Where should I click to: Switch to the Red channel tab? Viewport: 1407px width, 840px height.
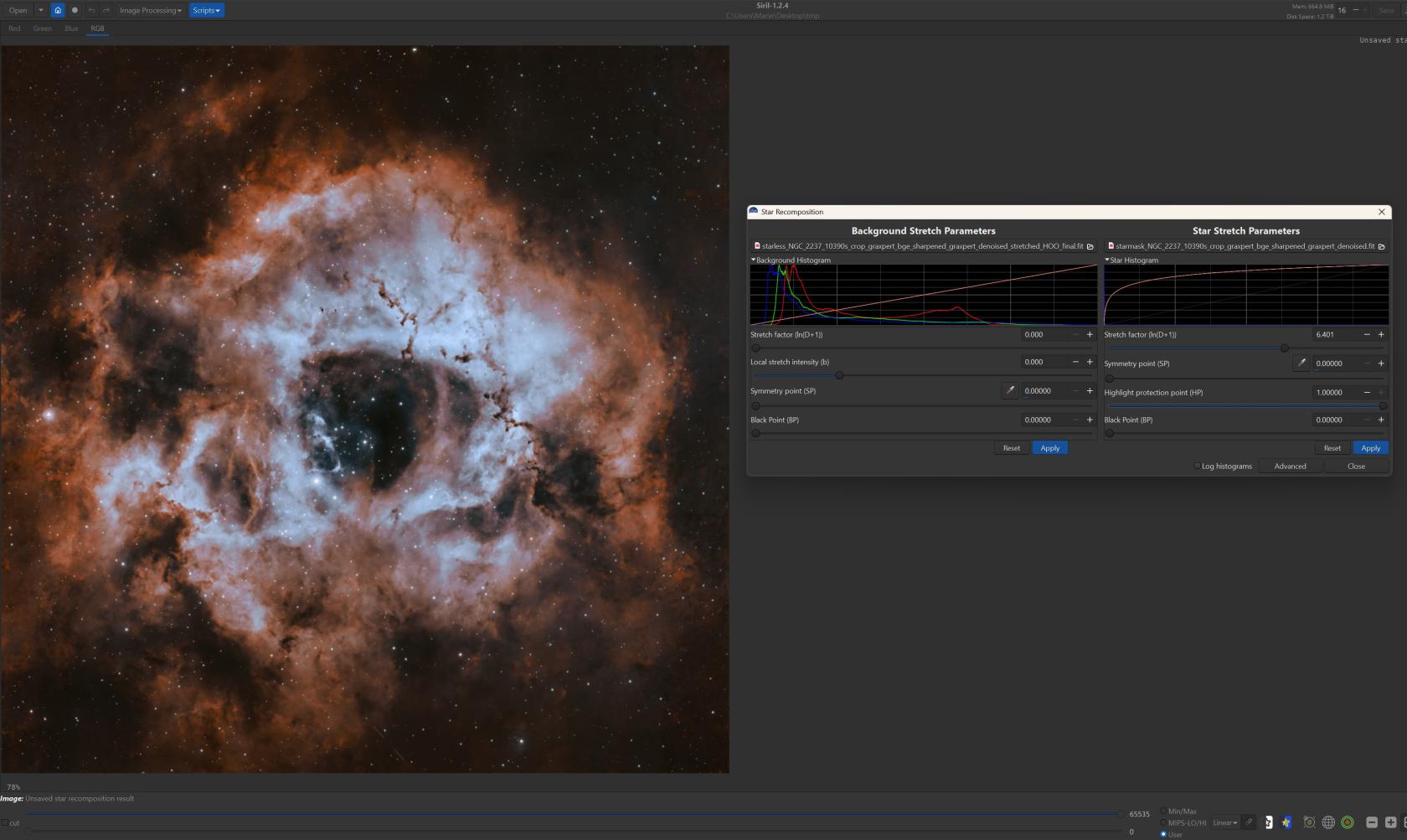(x=14, y=28)
